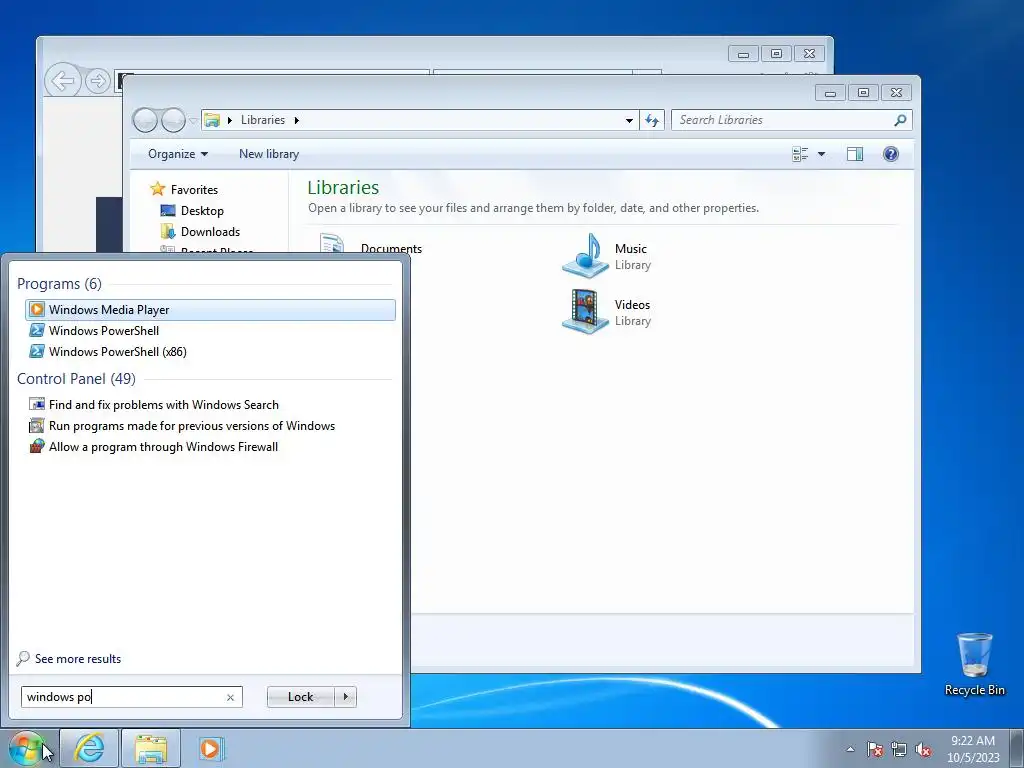The height and width of the screenshot is (768, 1024).
Task: Click the Control Panel (49) group header
Action: [76, 379]
